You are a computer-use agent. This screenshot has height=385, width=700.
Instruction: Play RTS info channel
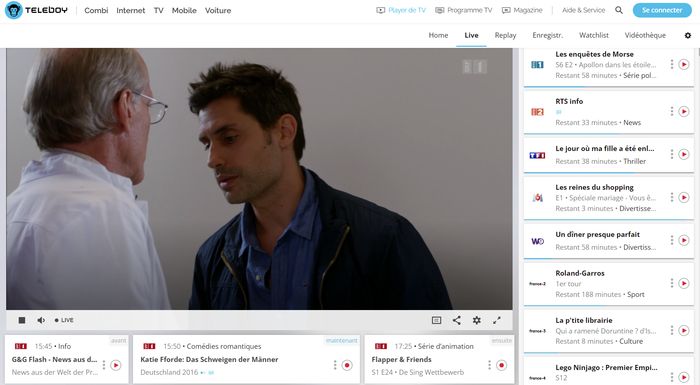(684, 111)
